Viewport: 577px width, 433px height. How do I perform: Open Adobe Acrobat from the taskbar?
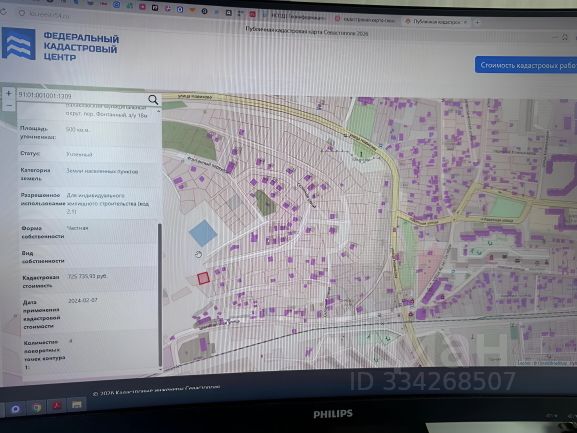tap(57, 406)
